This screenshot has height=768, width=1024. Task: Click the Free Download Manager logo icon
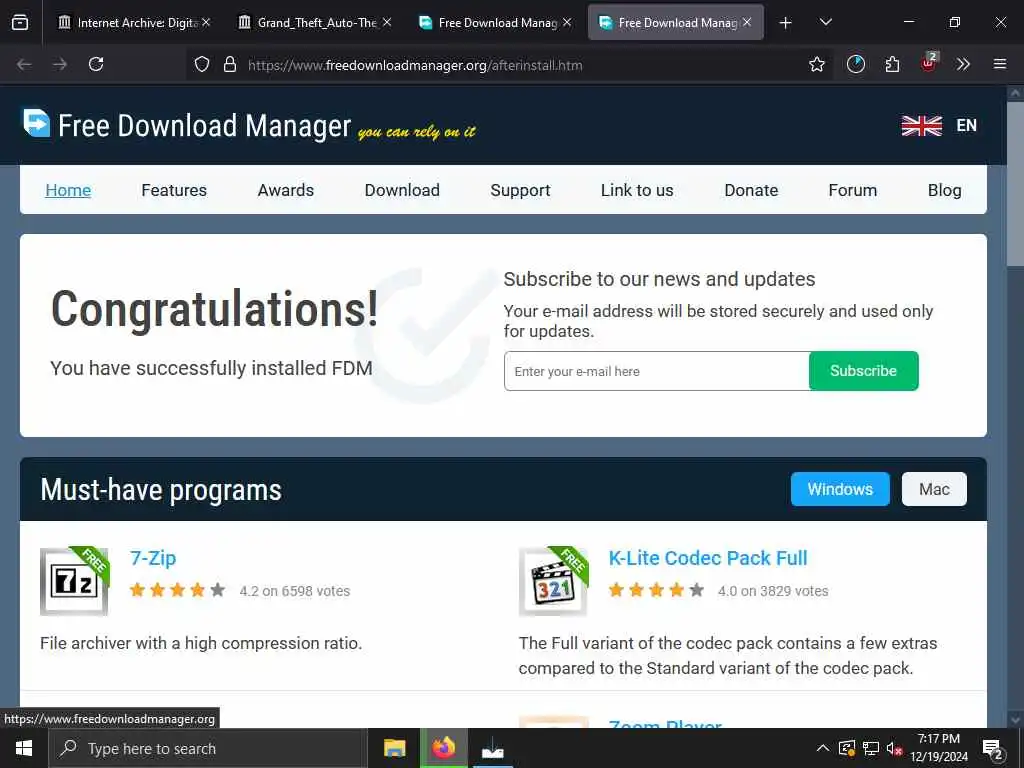[37, 123]
